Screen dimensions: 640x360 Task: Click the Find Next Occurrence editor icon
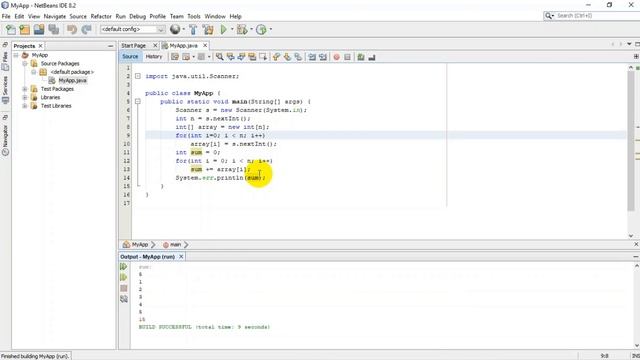click(241, 57)
